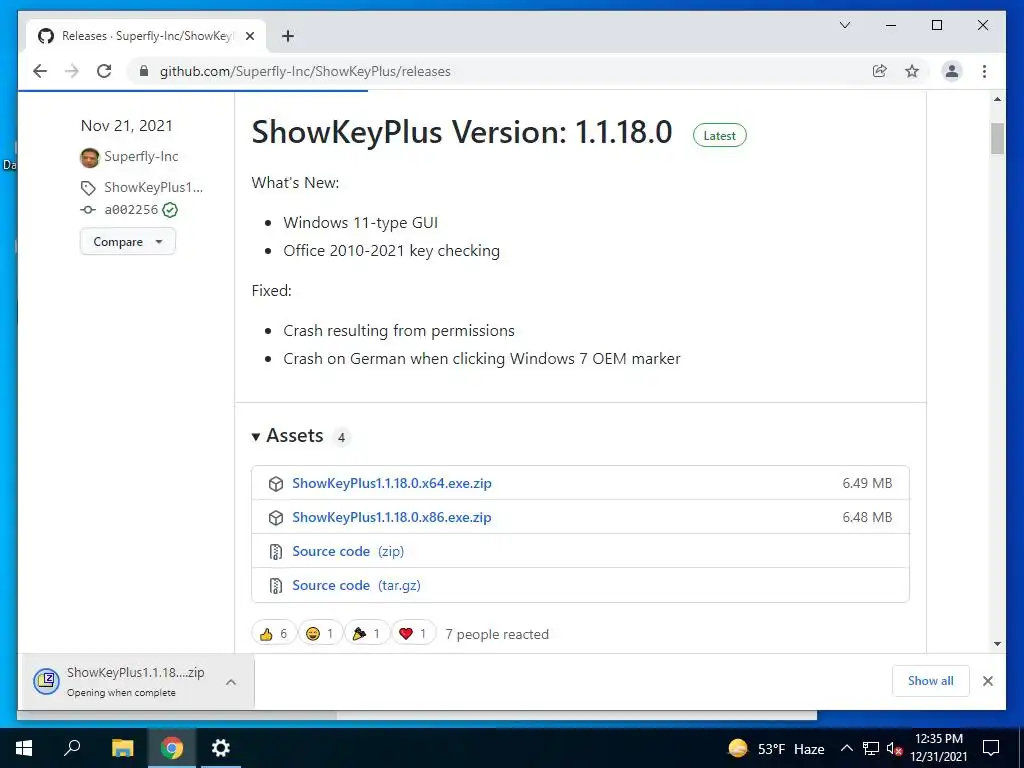
Task: Open the notification center icon
Action: pos(991,748)
